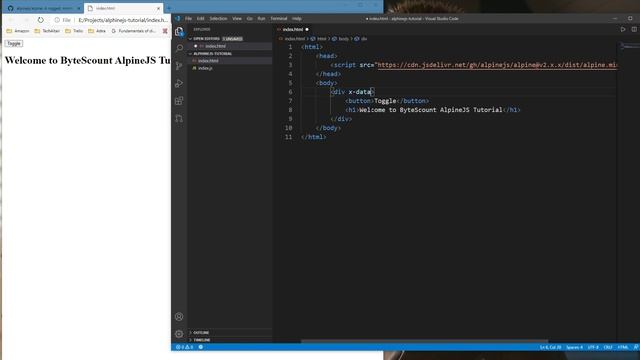Click the last activity bar icon below Extensions

[179, 118]
